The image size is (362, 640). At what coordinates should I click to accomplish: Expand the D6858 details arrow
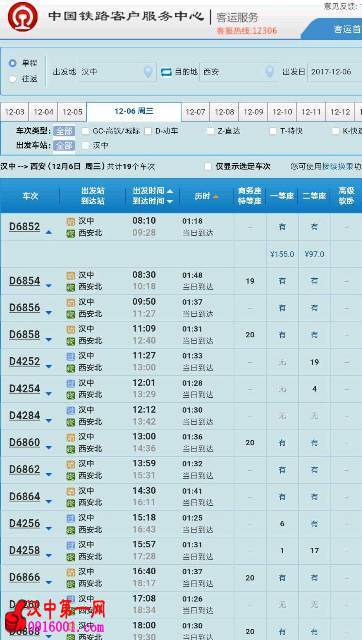(x=49, y=340)
